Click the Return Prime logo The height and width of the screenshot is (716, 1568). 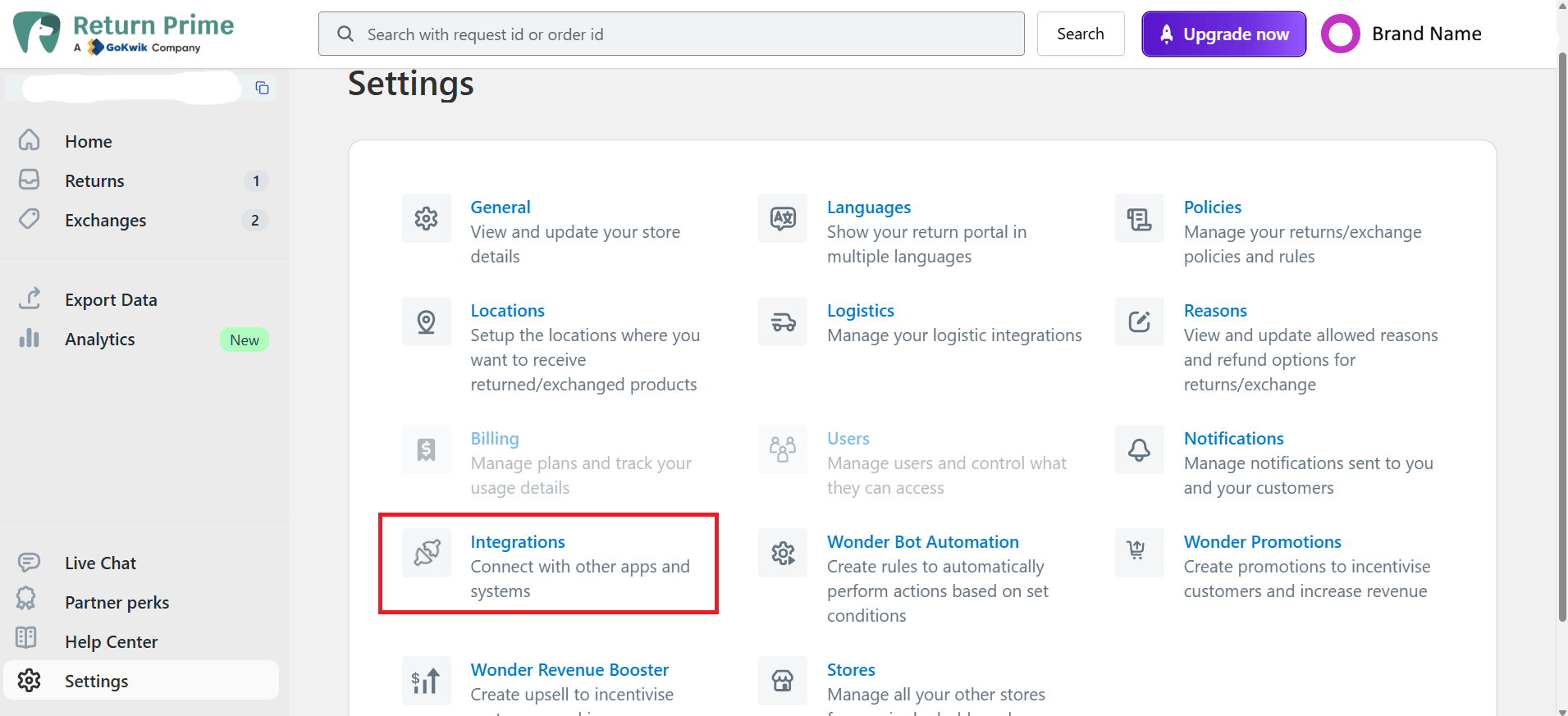point(124,33)
